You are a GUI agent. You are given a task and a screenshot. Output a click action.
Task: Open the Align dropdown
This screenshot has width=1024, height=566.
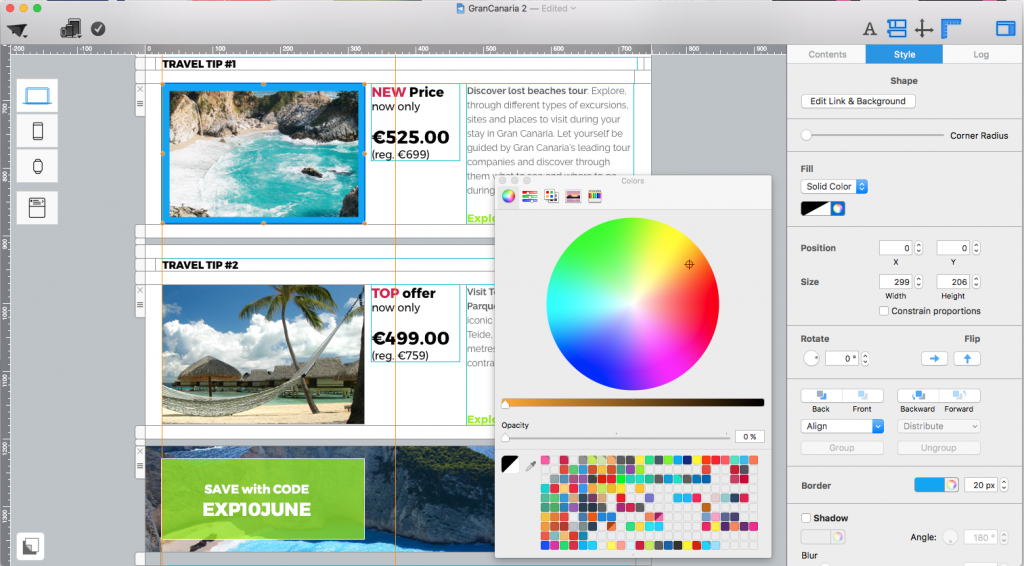842,426
